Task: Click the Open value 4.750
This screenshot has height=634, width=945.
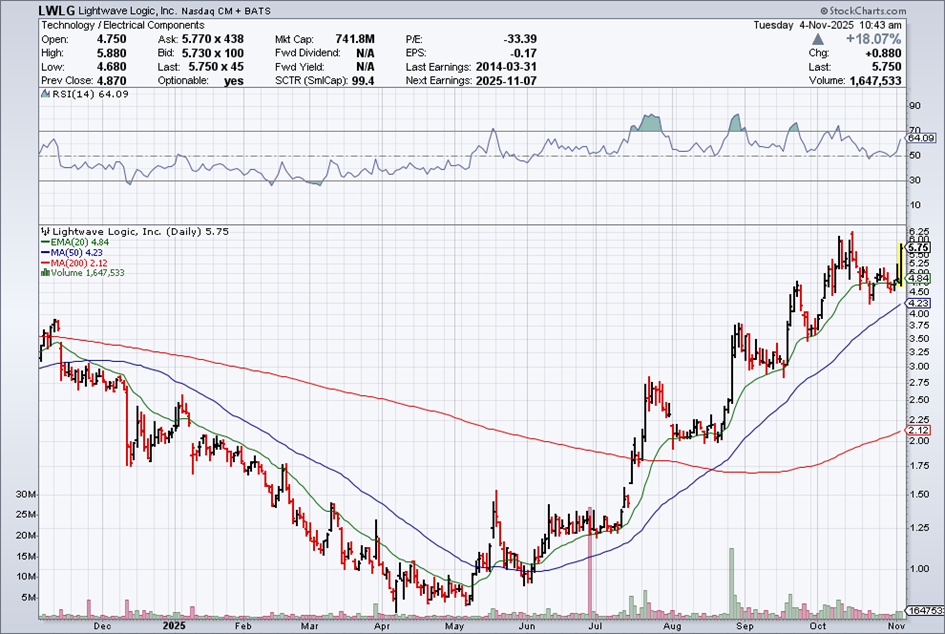Action: coord(111,39)
